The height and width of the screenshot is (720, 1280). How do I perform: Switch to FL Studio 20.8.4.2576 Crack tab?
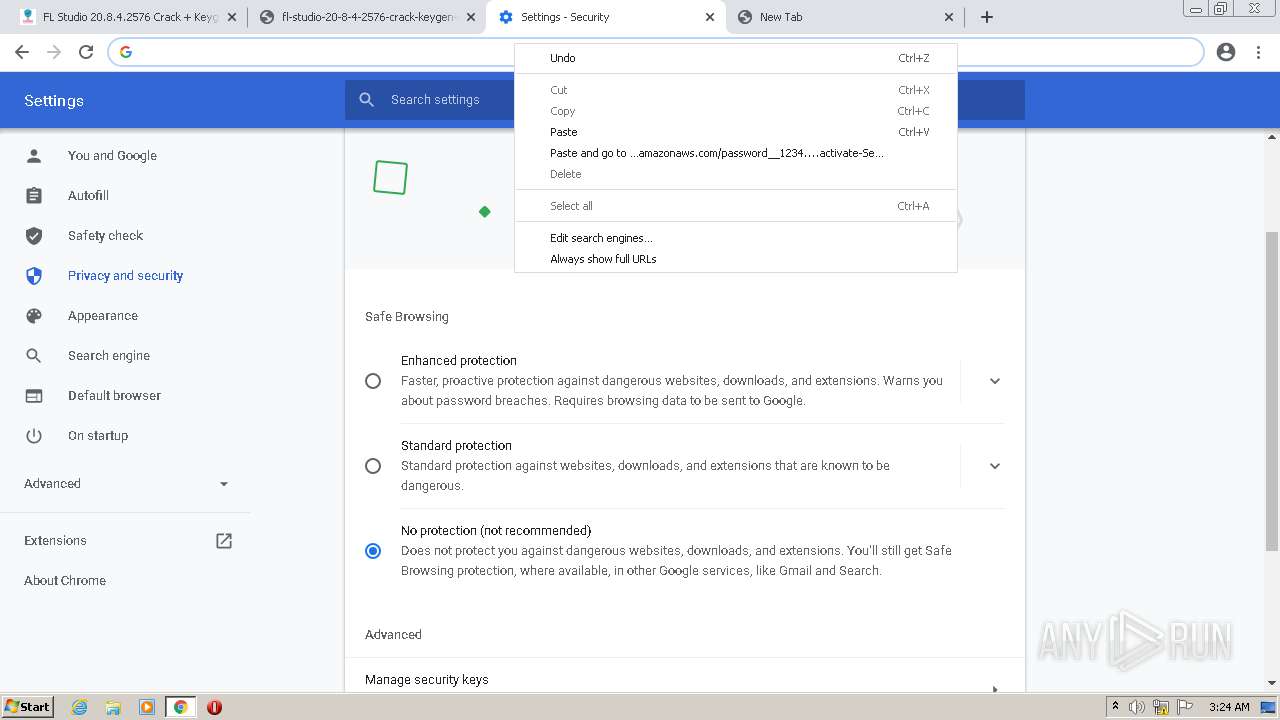tap(125, 17)
